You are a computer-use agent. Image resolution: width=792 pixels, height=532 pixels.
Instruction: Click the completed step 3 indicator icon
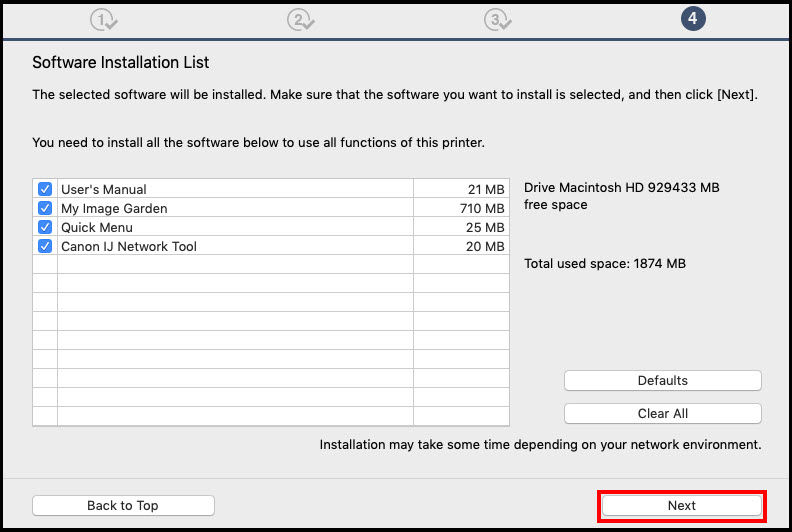click(498, 20)
